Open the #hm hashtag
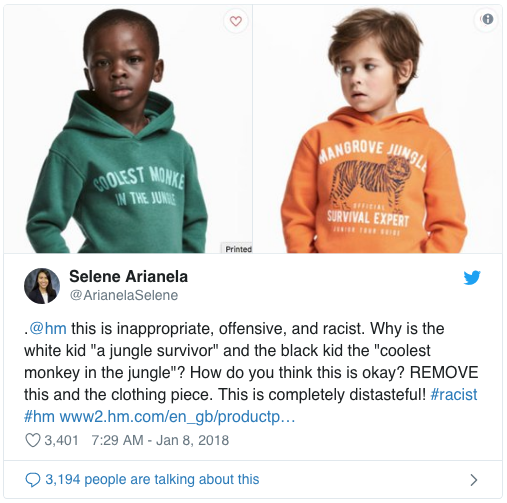507x503 pixels. (x=39, y=417)
